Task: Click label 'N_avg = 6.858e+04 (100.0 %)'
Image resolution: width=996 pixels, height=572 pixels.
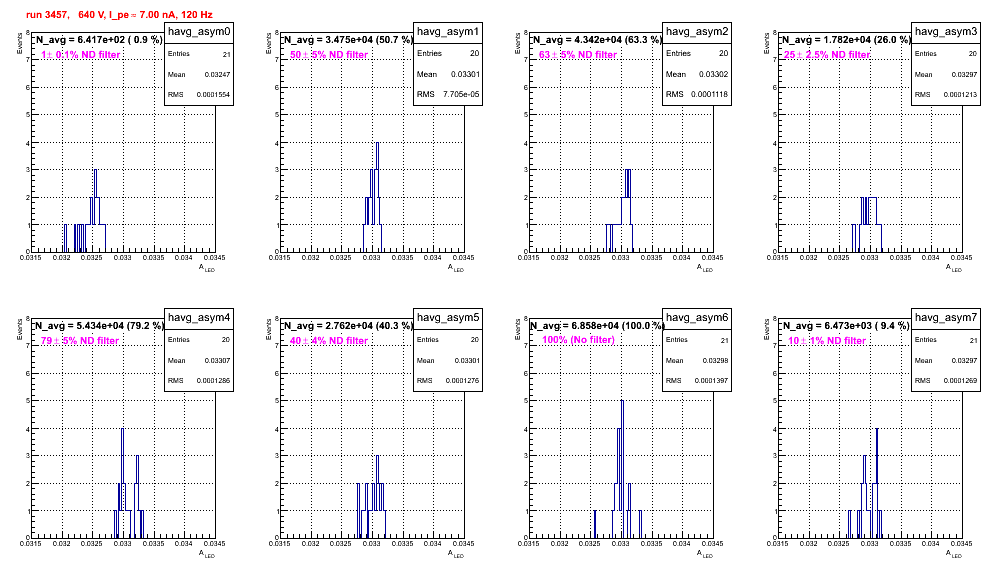Action: 598,326
